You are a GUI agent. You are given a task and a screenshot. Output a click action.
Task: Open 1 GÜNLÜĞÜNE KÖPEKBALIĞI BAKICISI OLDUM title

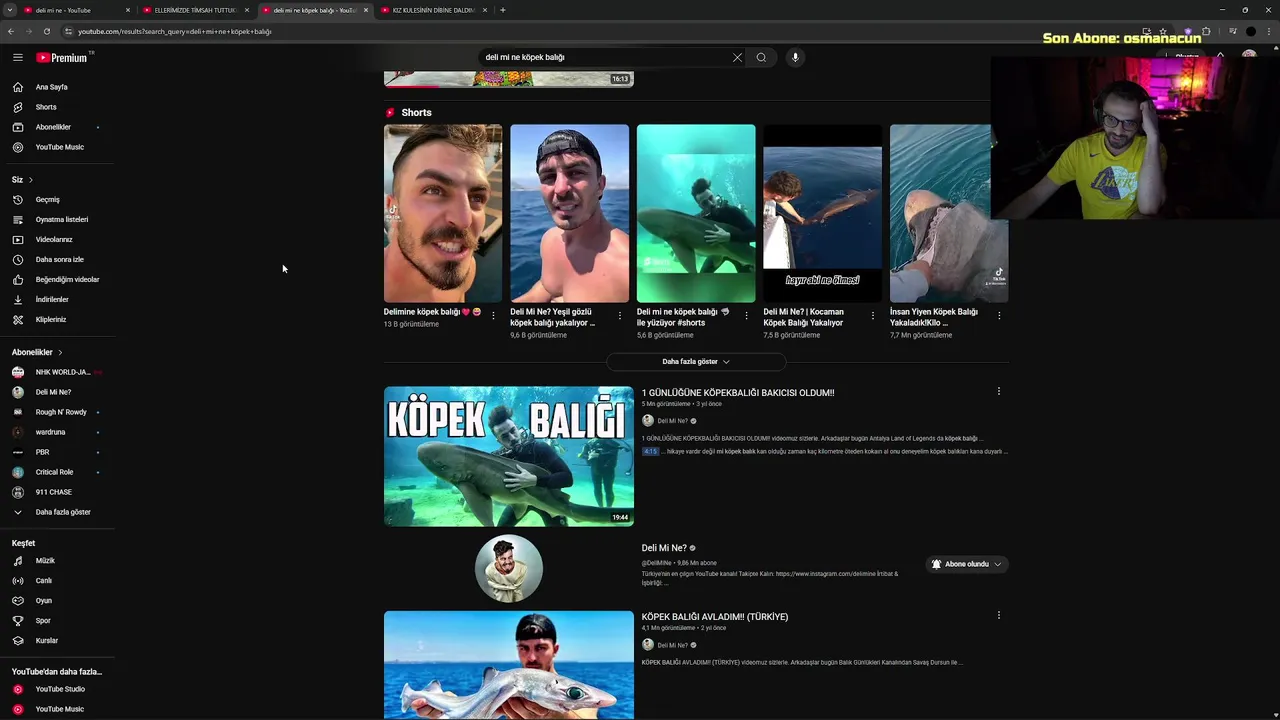pyautogui.click(x=738, y=393)
